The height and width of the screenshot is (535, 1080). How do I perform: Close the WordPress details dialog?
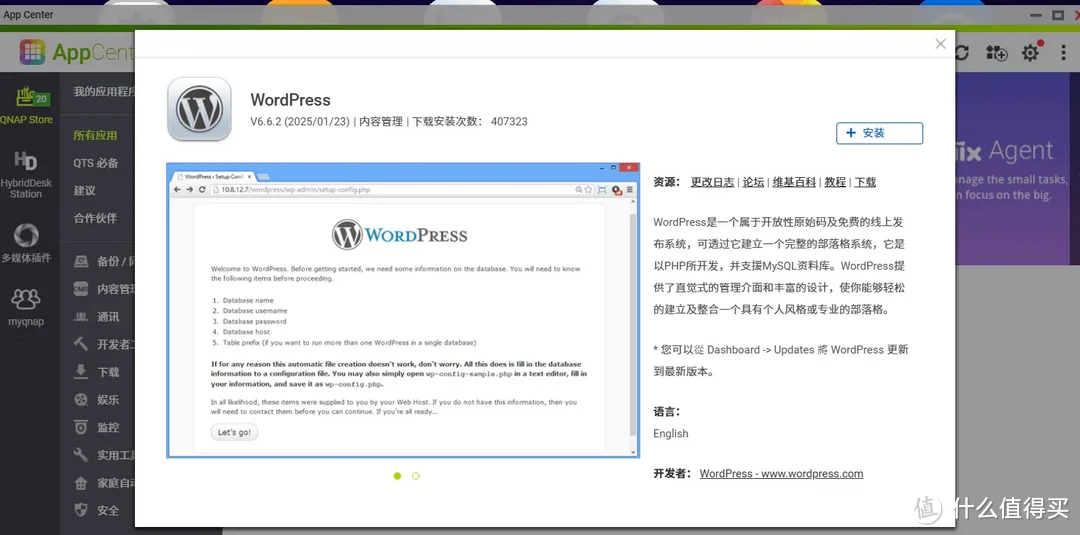coord(940,44)
